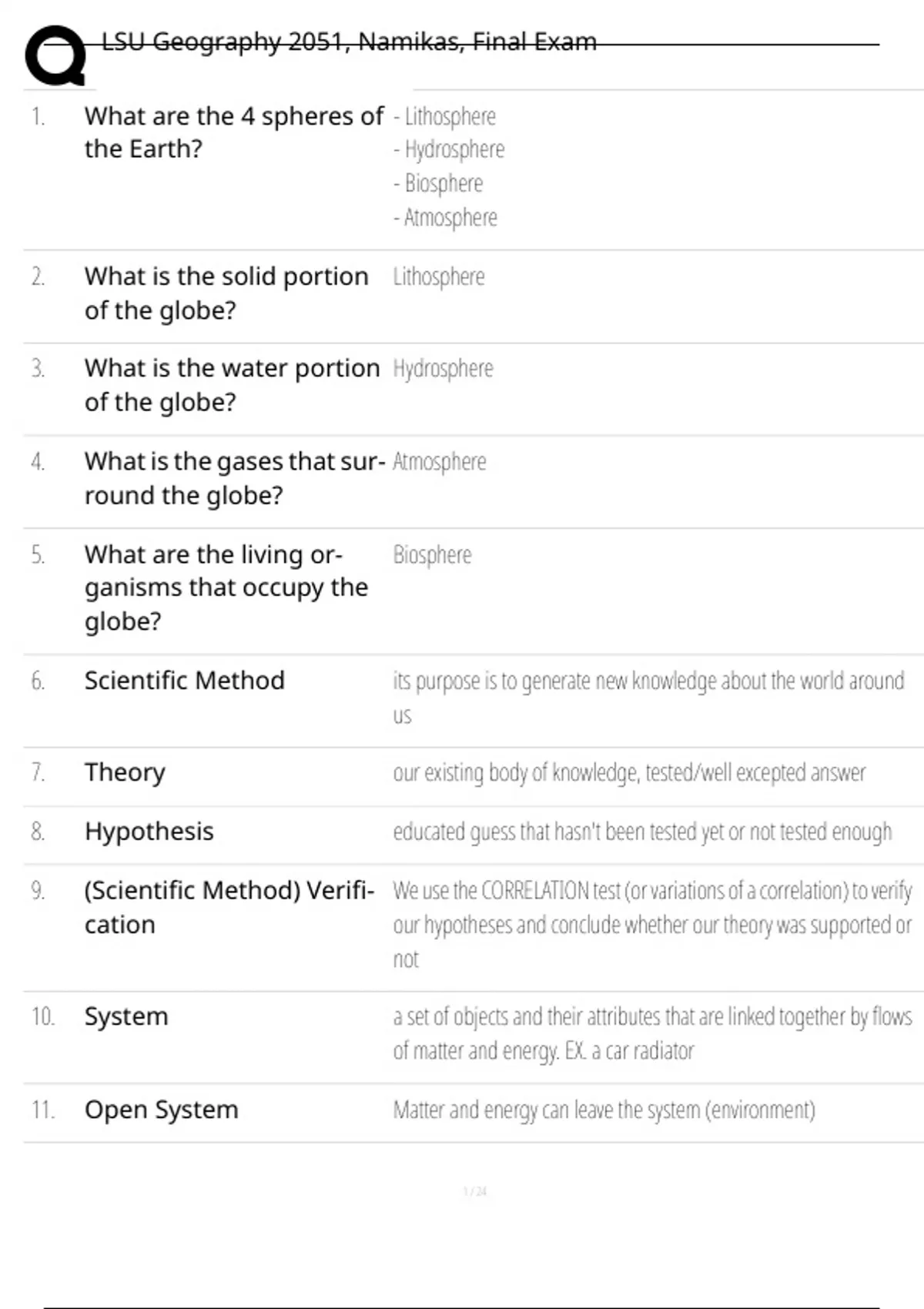The height and width of the screenshot is (1309, 924).
Task: Select the '4 spheres of the Earth' question
Action: 233,132
